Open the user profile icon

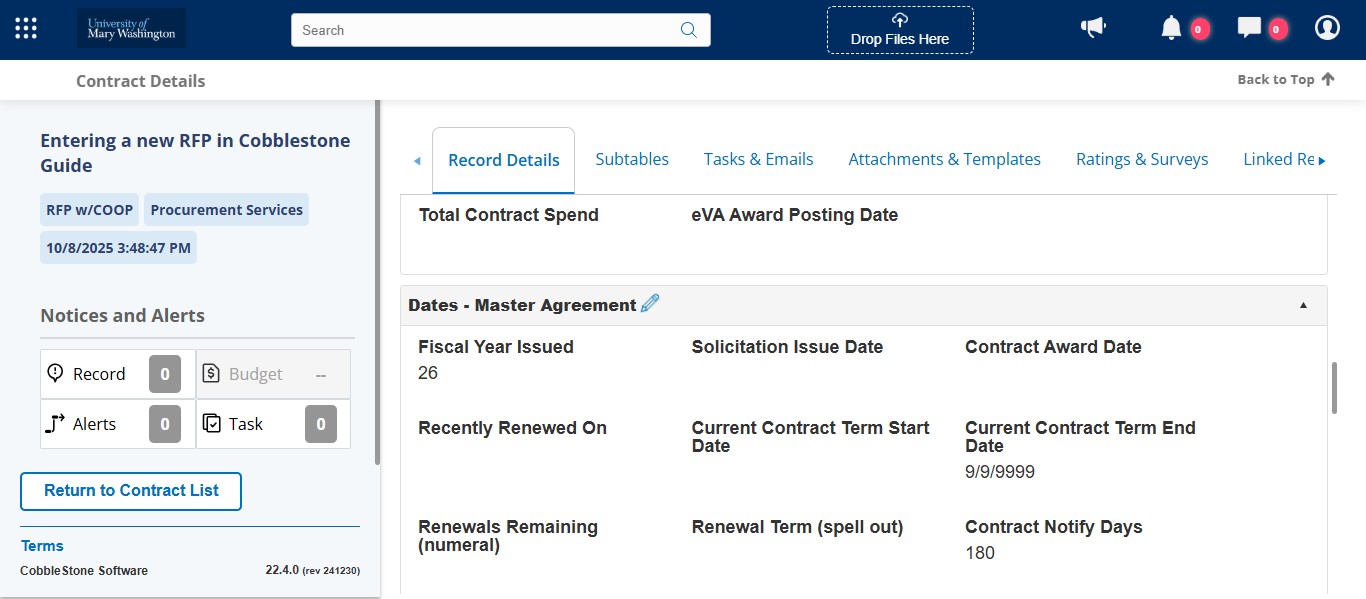point(1327,28)
